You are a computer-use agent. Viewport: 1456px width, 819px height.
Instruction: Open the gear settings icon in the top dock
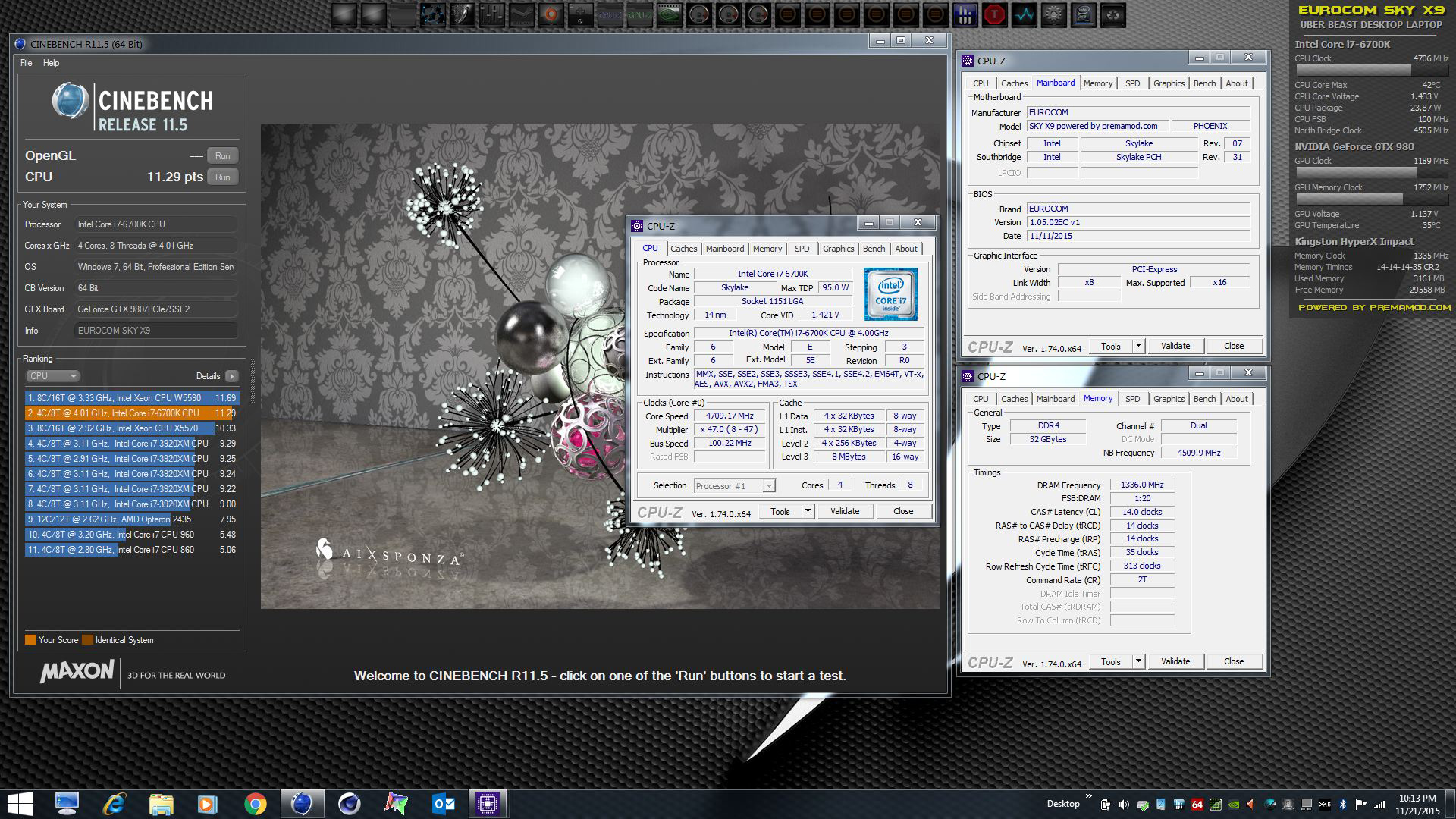(x=1054, y=14)
